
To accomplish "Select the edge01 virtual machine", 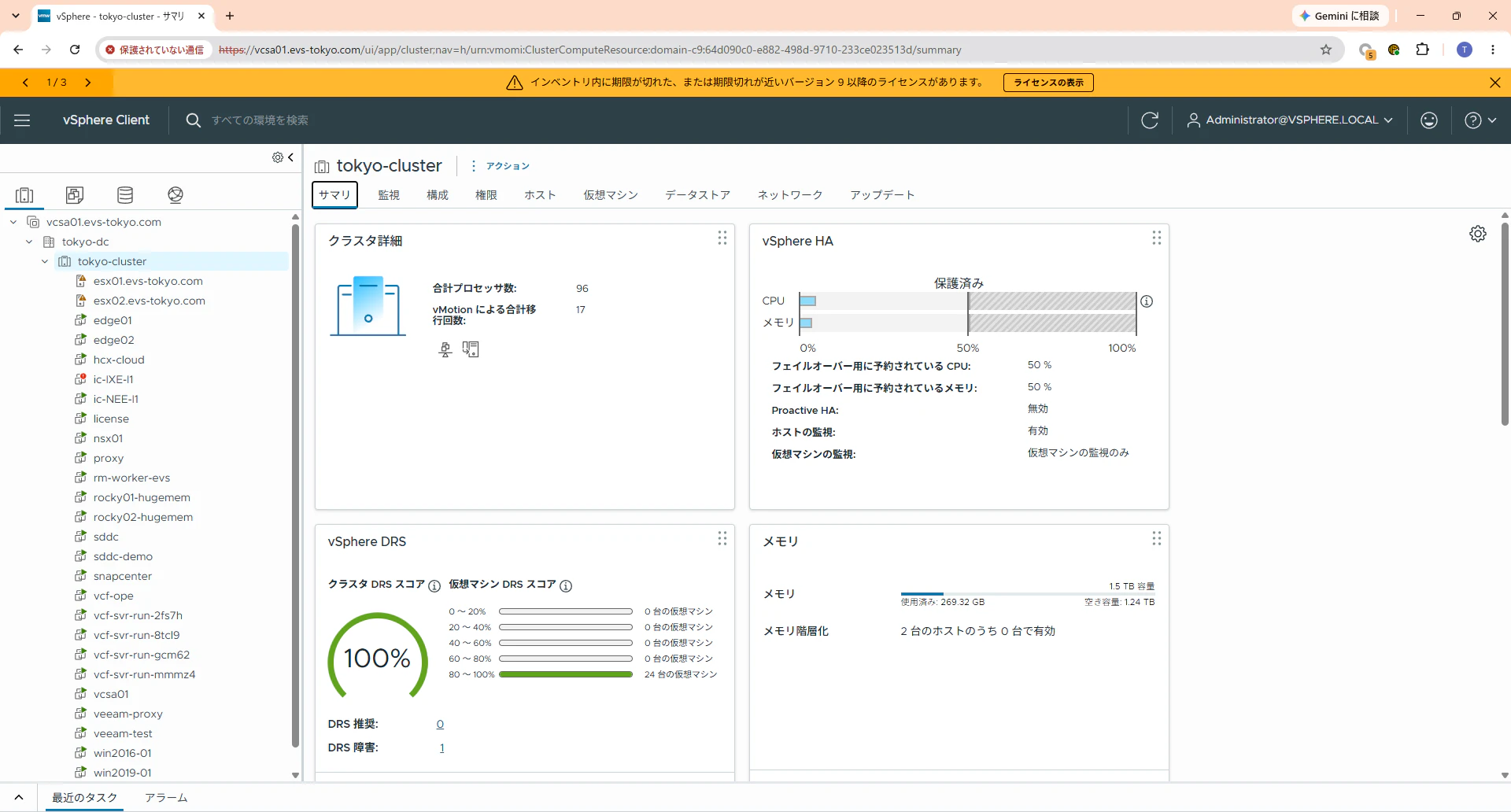I will coord(113,320).
